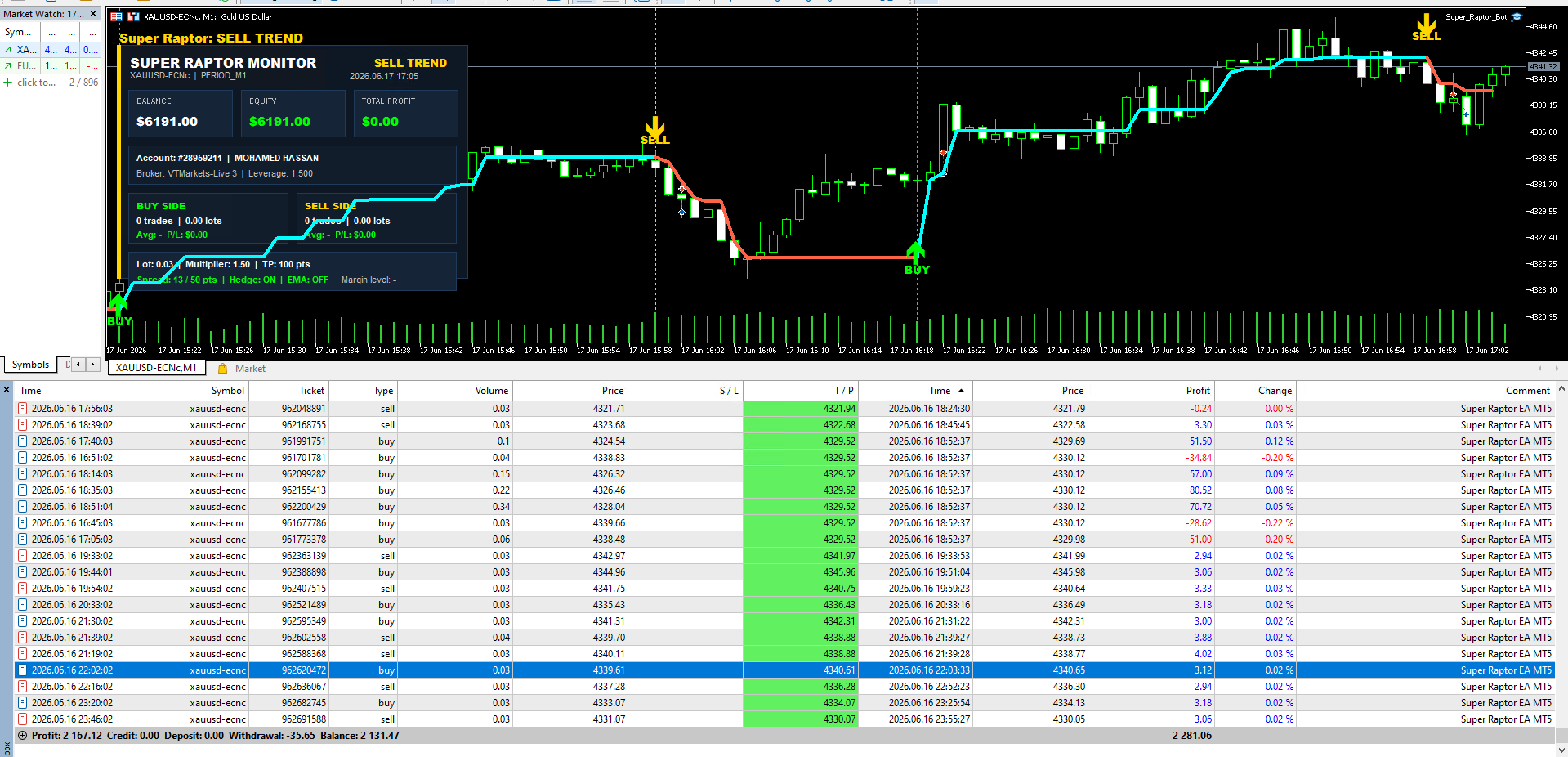Click the Comment column header
Screen dimensions: 1568x757
[x=1424, y=391]
